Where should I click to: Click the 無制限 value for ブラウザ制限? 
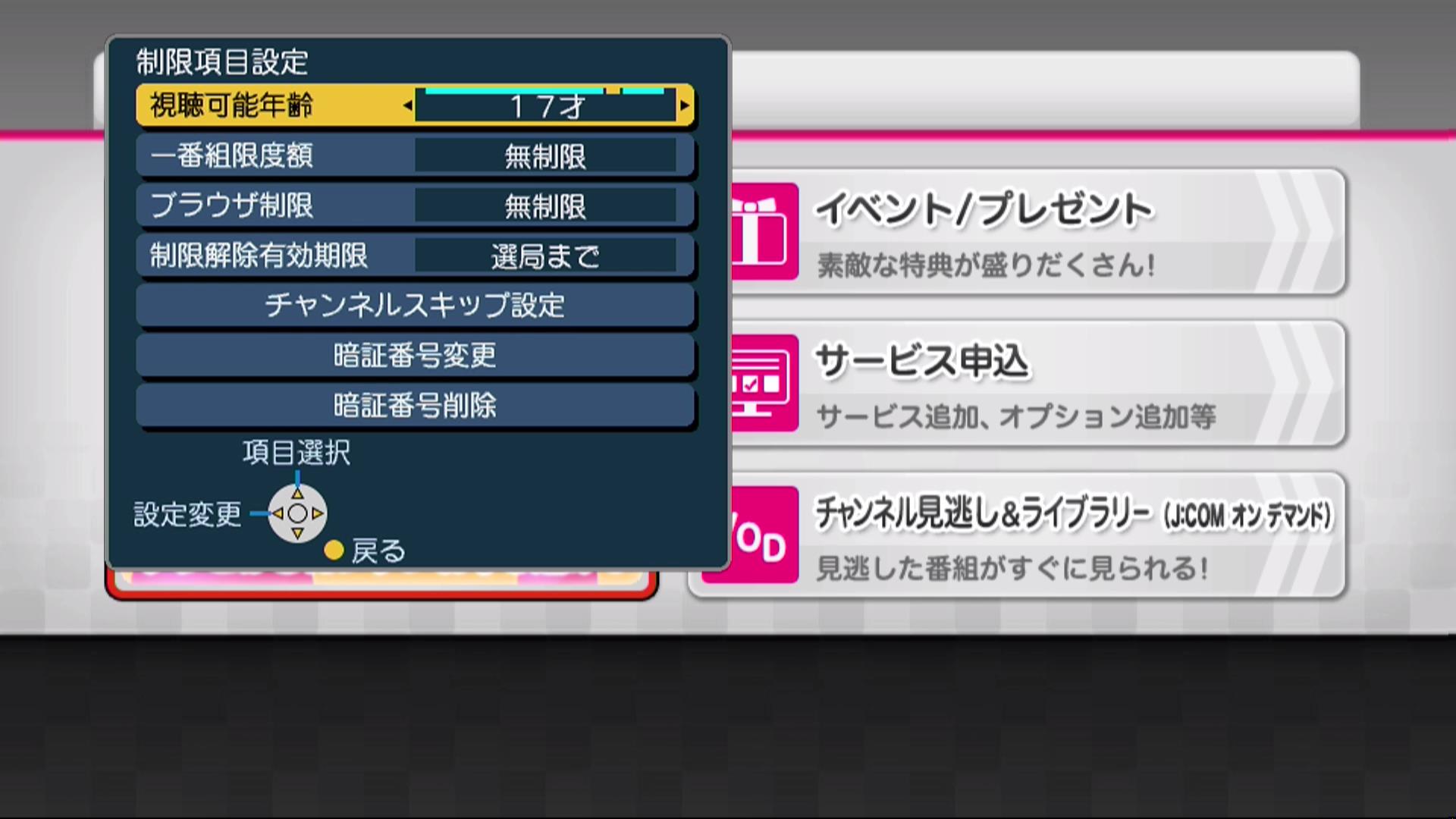tap(545, 206)
